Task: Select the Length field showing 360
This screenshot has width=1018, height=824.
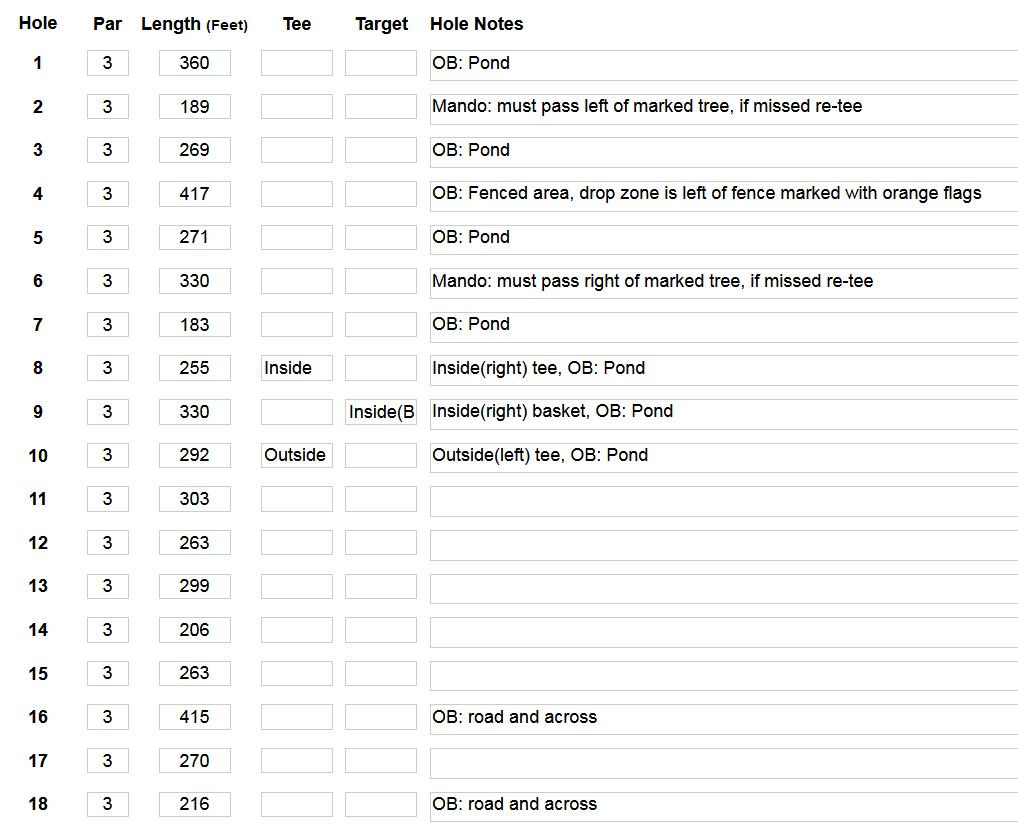Action: point(195,63)
